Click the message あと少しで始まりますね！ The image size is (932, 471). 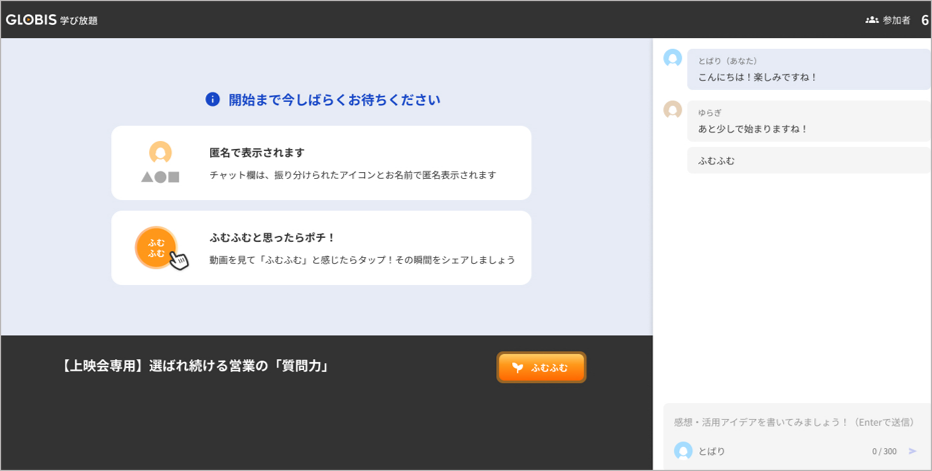click(x=753, y=129)
